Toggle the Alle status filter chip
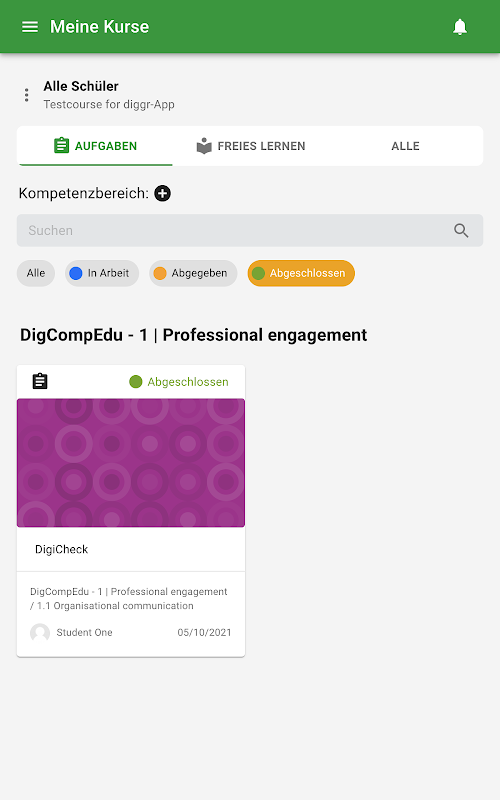Image resolution: width=500 pixels, height=800 pixels. pos(36,273)
